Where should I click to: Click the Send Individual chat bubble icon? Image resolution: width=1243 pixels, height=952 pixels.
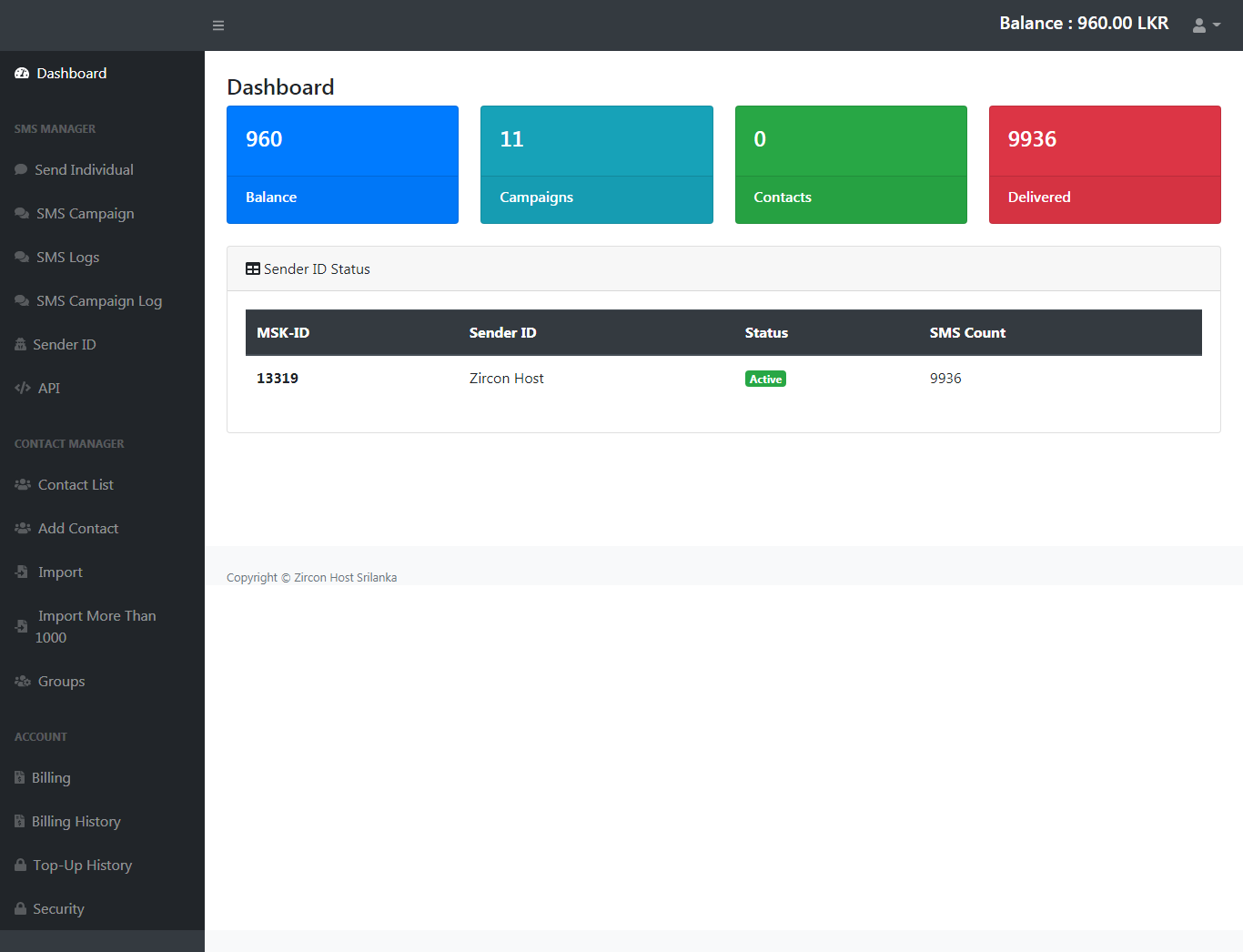coord(21,170)
